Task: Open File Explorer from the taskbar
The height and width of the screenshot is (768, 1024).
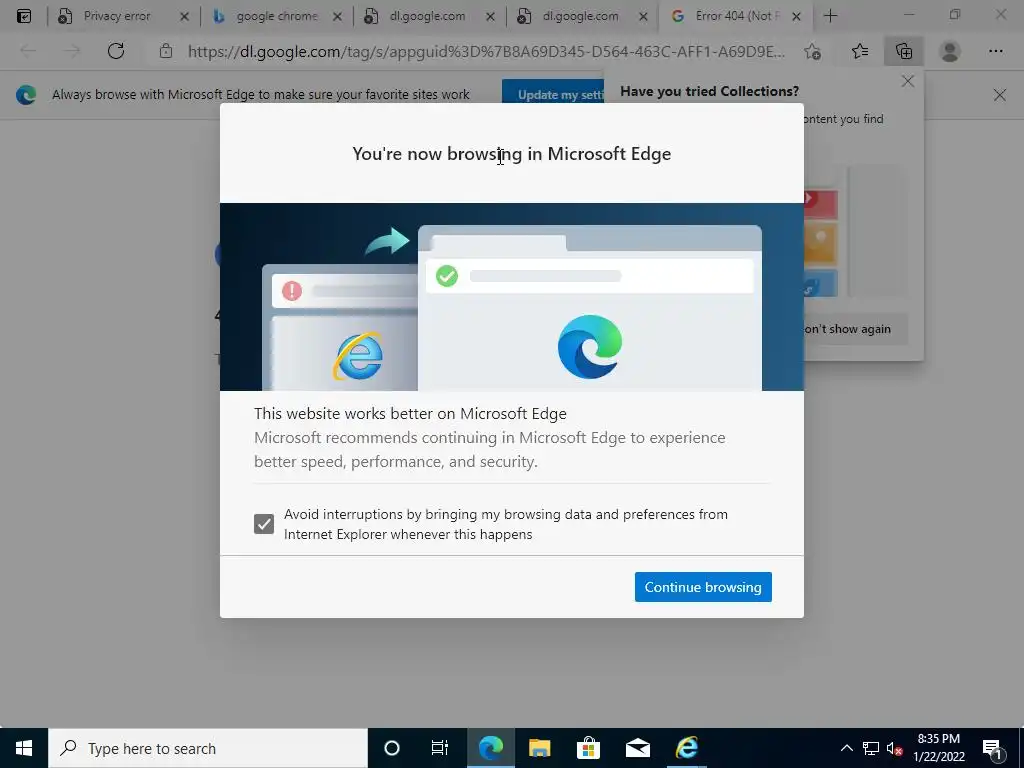Action: 539,748
